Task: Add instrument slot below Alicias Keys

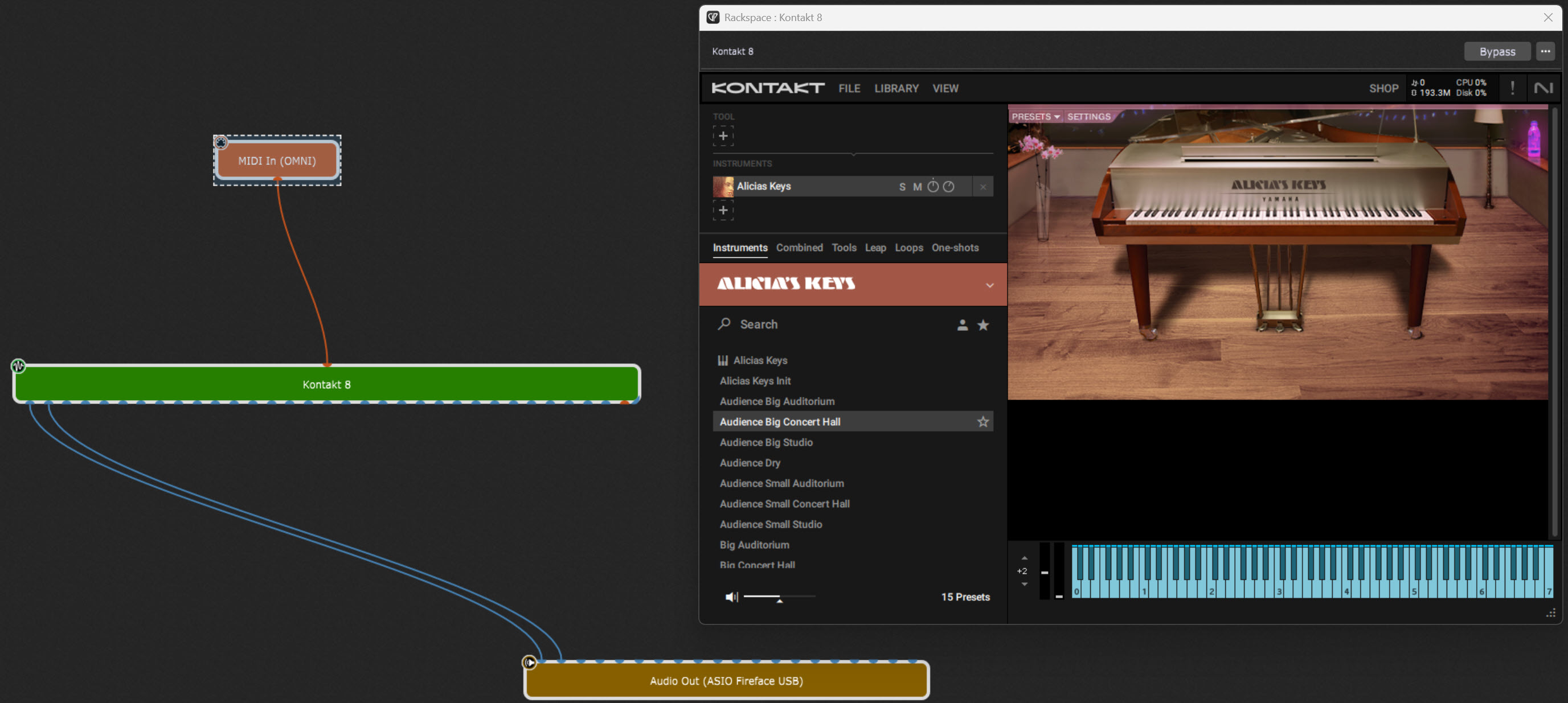Action: [723, 211]
